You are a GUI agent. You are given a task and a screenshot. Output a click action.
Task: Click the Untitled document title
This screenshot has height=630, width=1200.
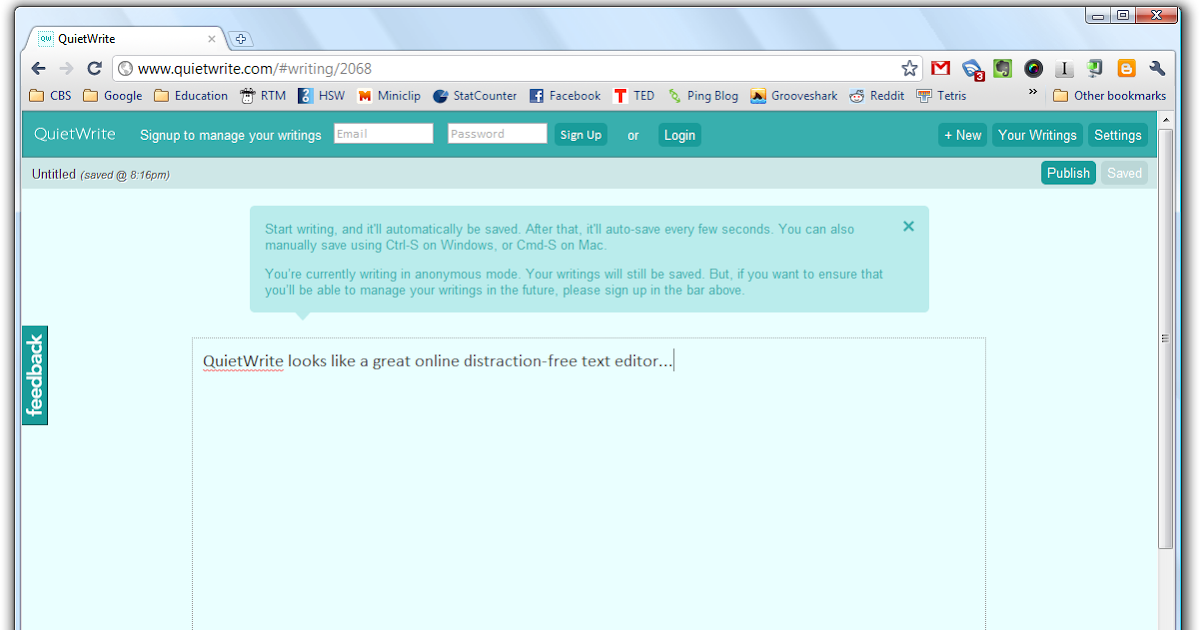click(x=54, y=174)
